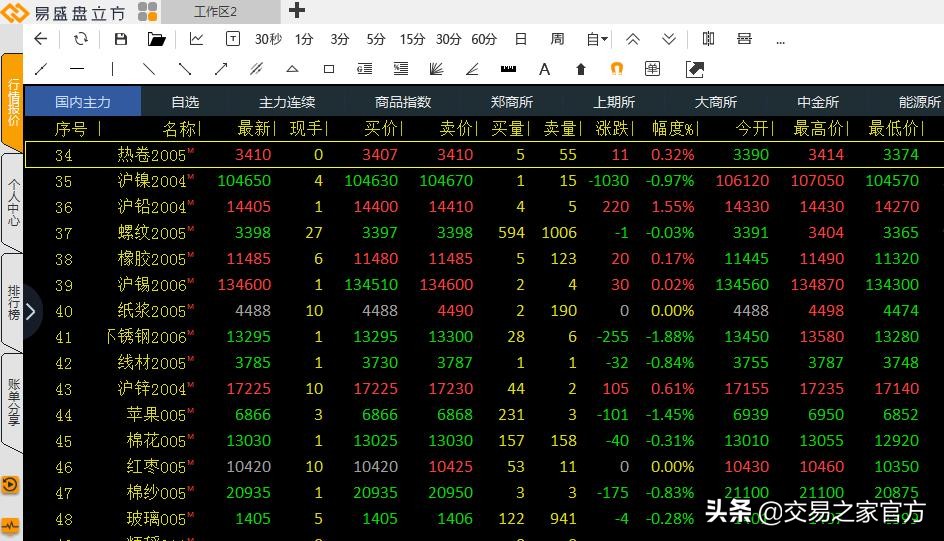Viewport: 944px width, 541px height.
Task: Select the 国内主力 tab
Action: pos(82,102)
